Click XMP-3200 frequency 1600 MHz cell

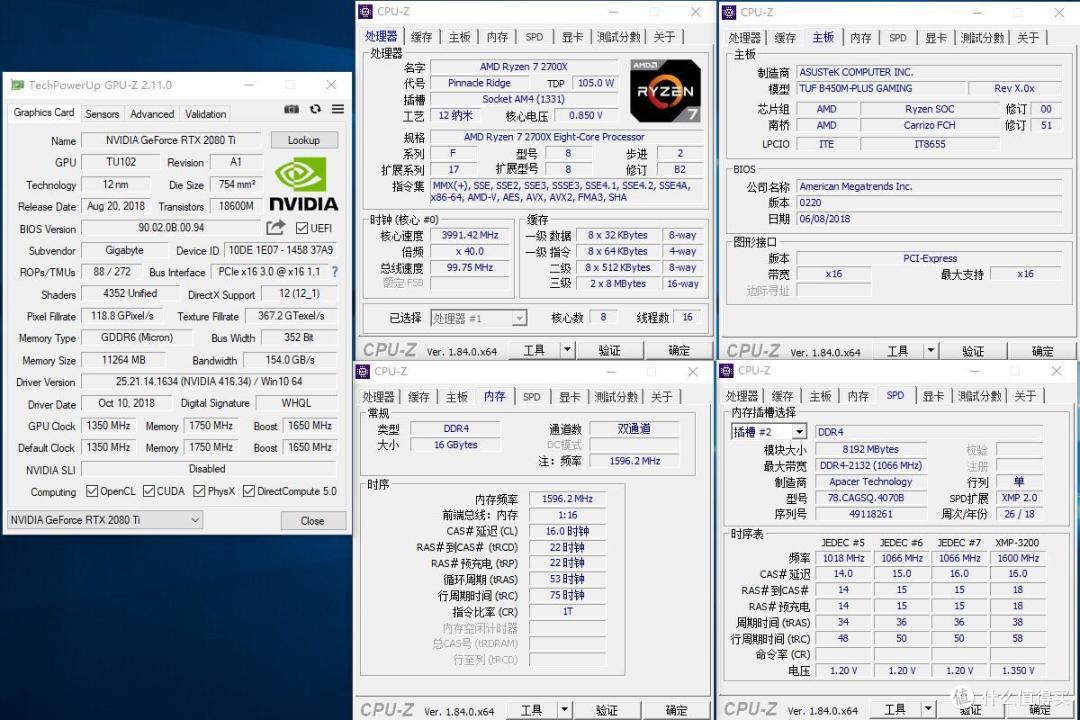click(1018, 558)
